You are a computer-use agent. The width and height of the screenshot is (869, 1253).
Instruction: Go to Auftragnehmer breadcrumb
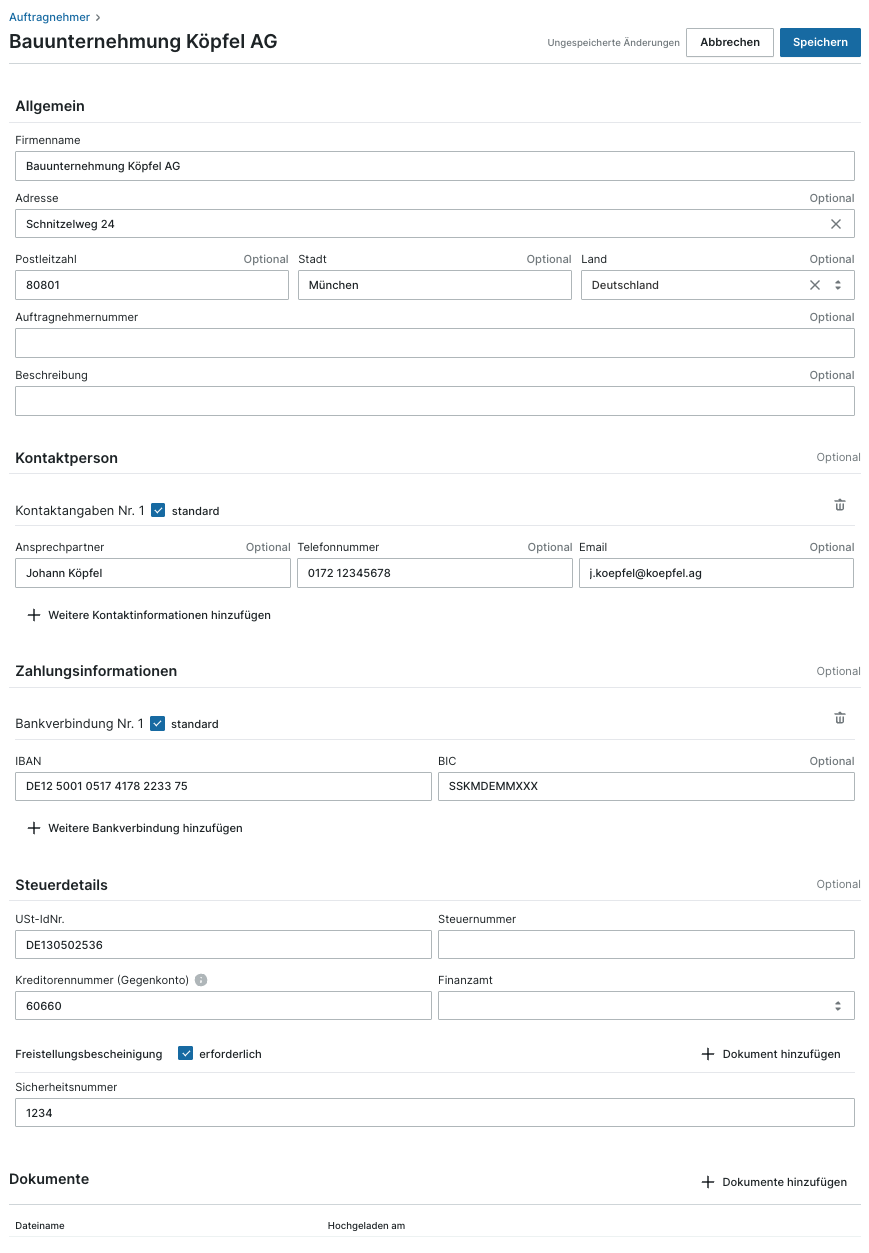[x=50, y=17]
